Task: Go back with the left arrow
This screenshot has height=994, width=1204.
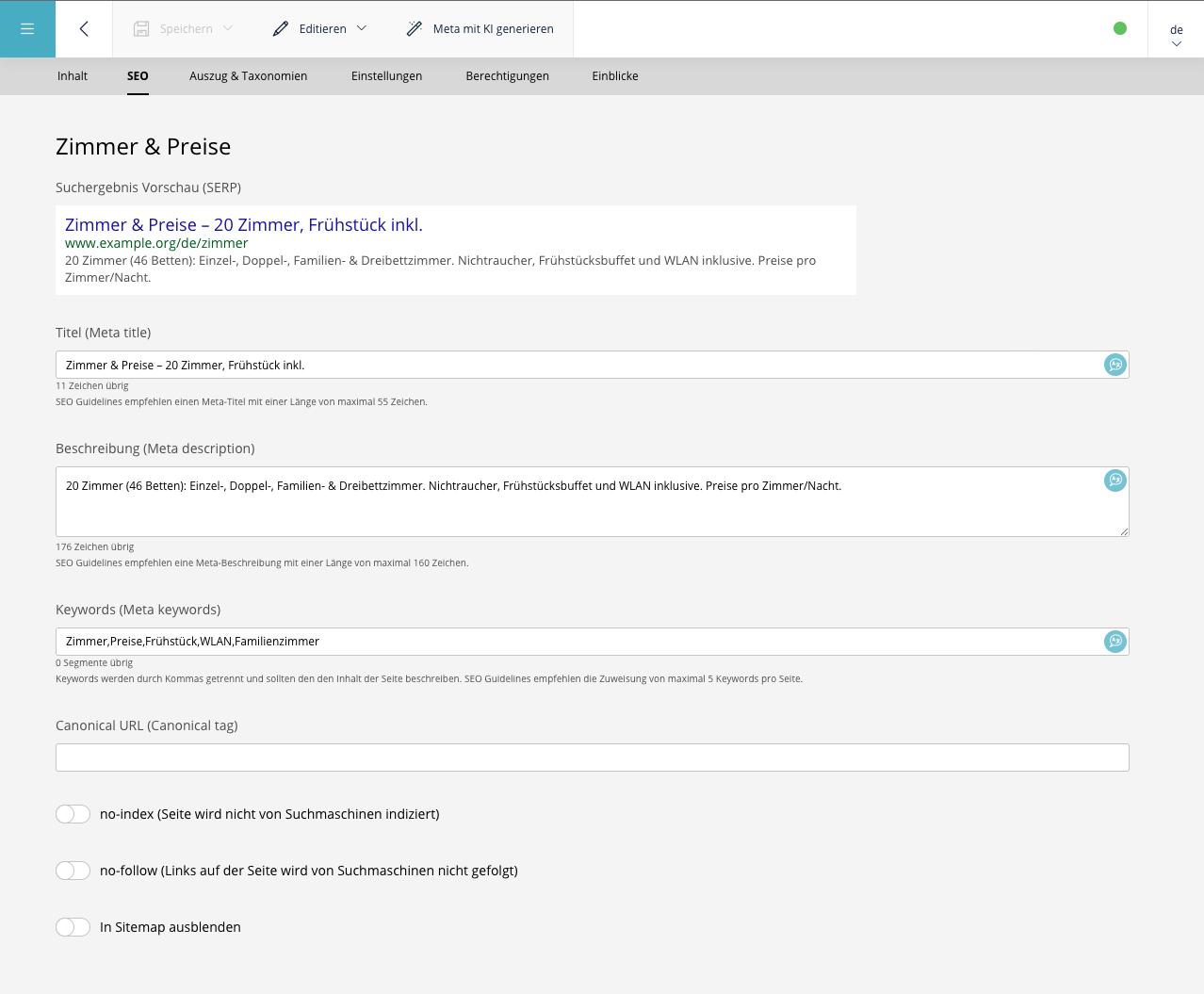Action: 84,29
